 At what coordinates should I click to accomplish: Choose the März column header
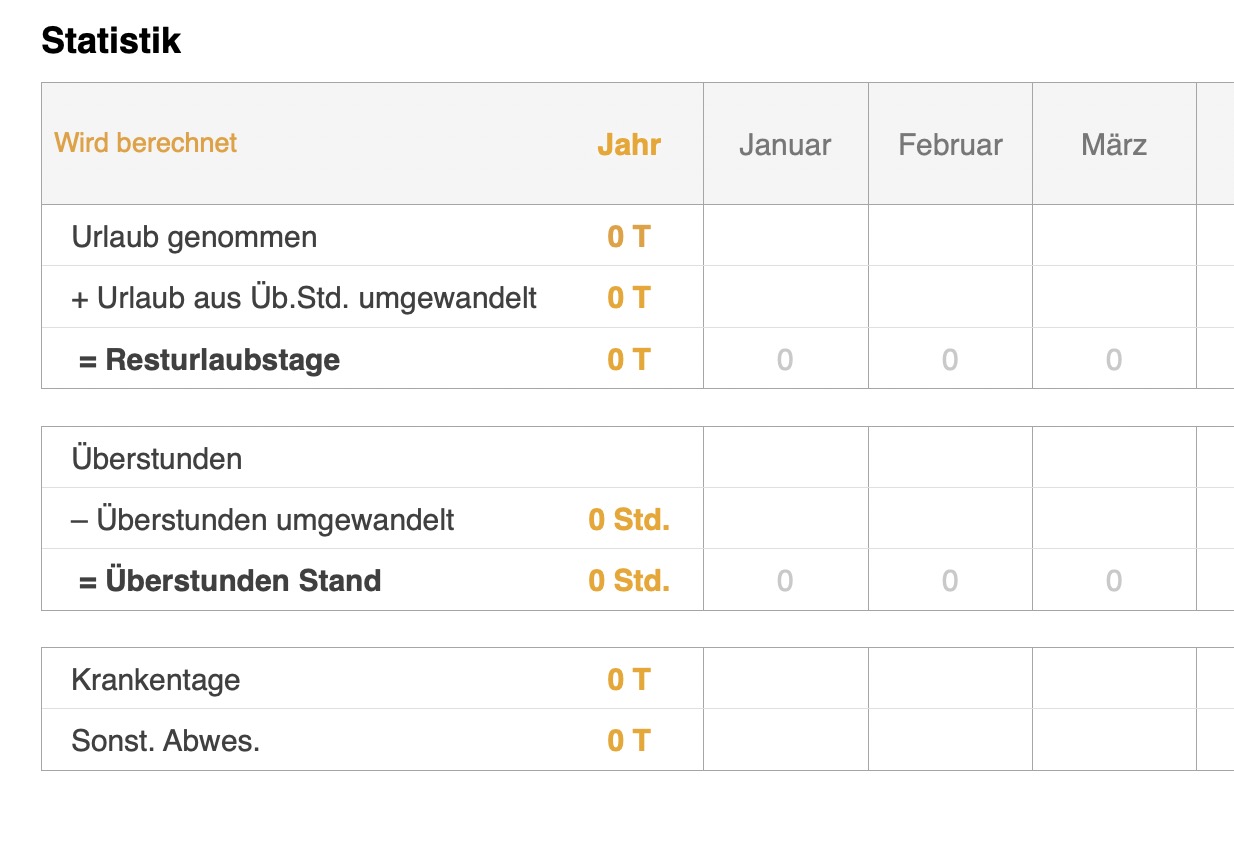1114,145
